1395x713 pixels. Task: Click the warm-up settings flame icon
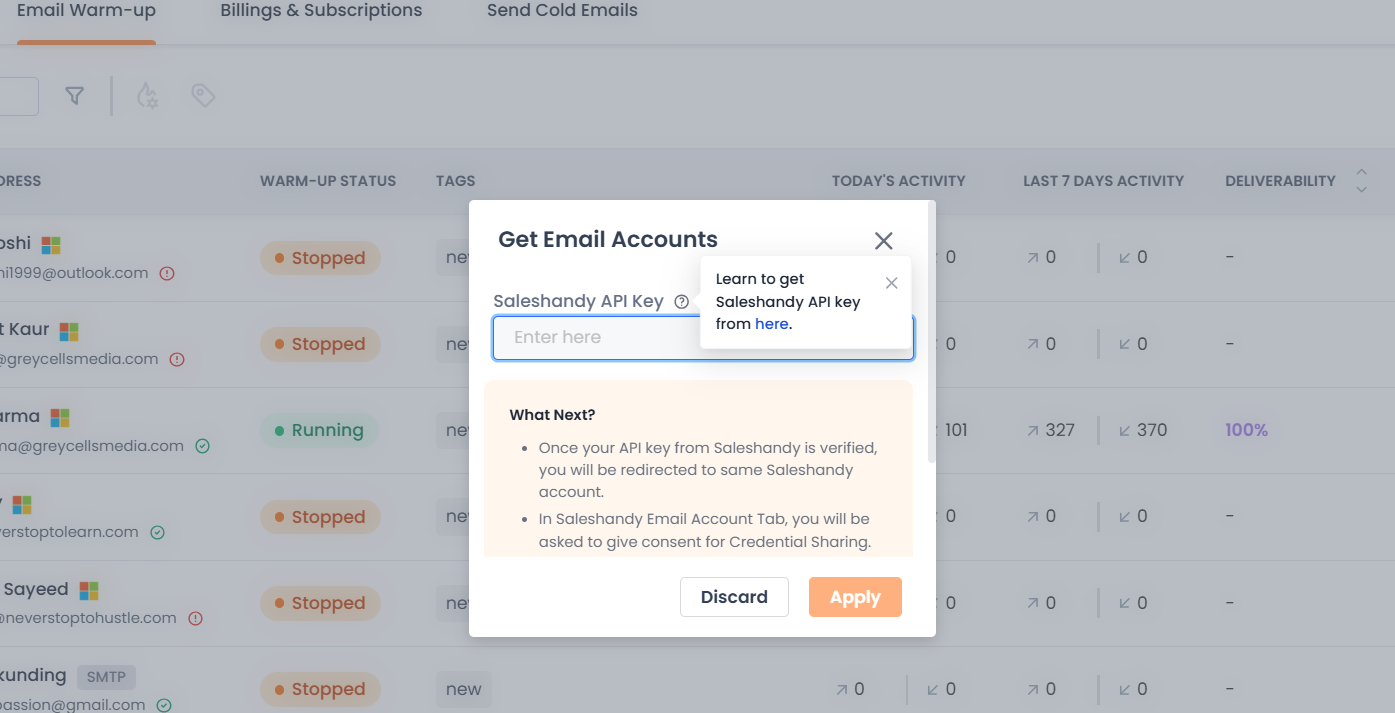coord(147,96)
